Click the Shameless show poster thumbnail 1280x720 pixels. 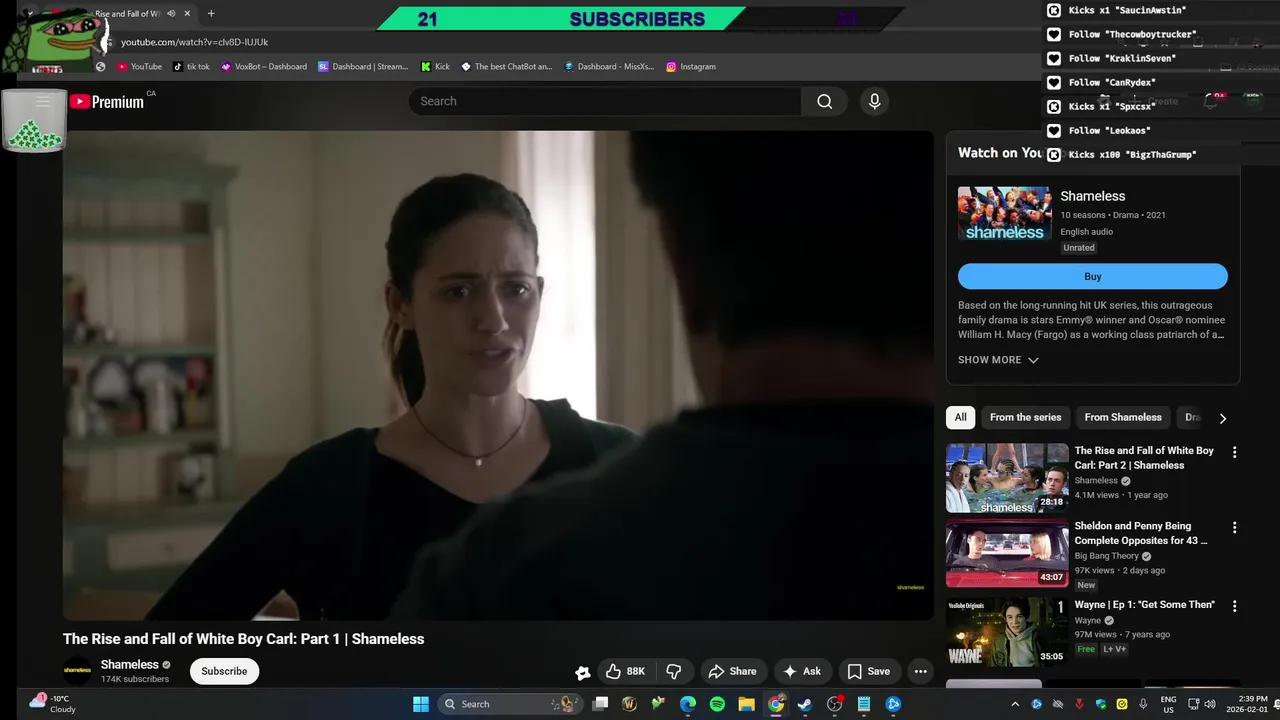pos(1005,214)
